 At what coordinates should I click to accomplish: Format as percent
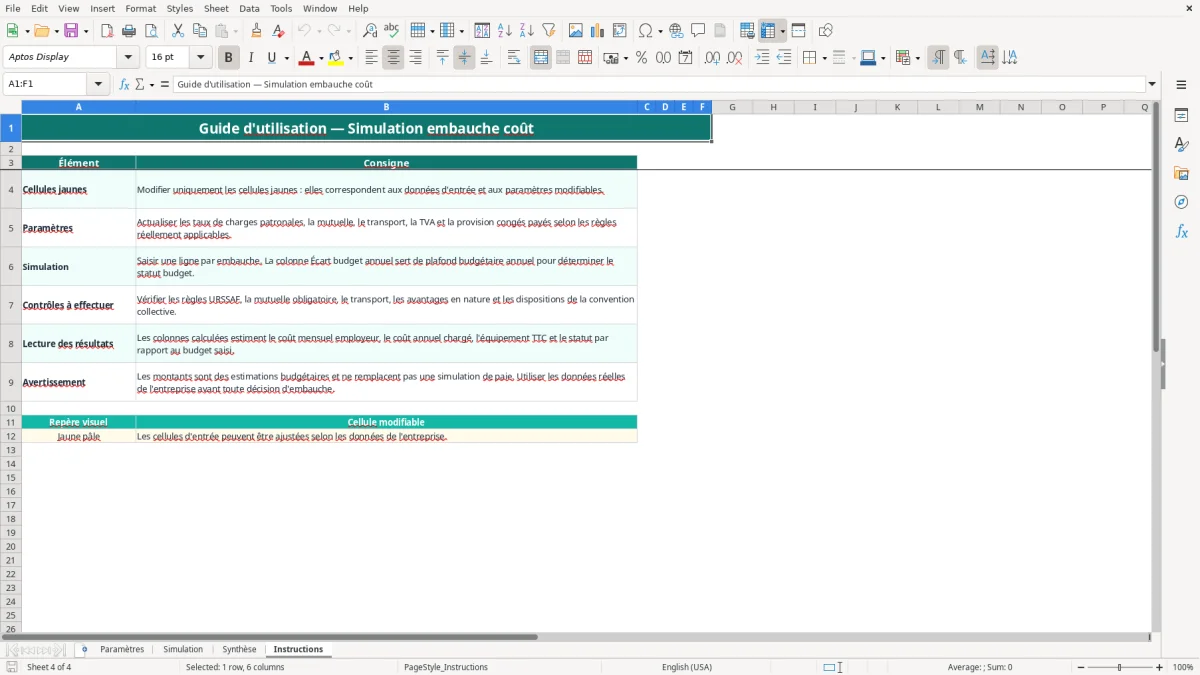tap(641, 58)
